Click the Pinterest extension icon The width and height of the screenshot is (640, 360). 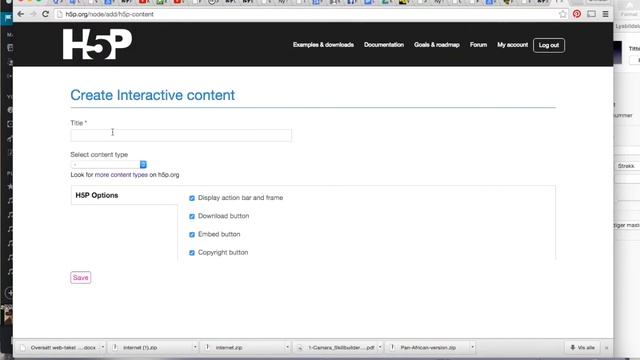coord(577,14)
